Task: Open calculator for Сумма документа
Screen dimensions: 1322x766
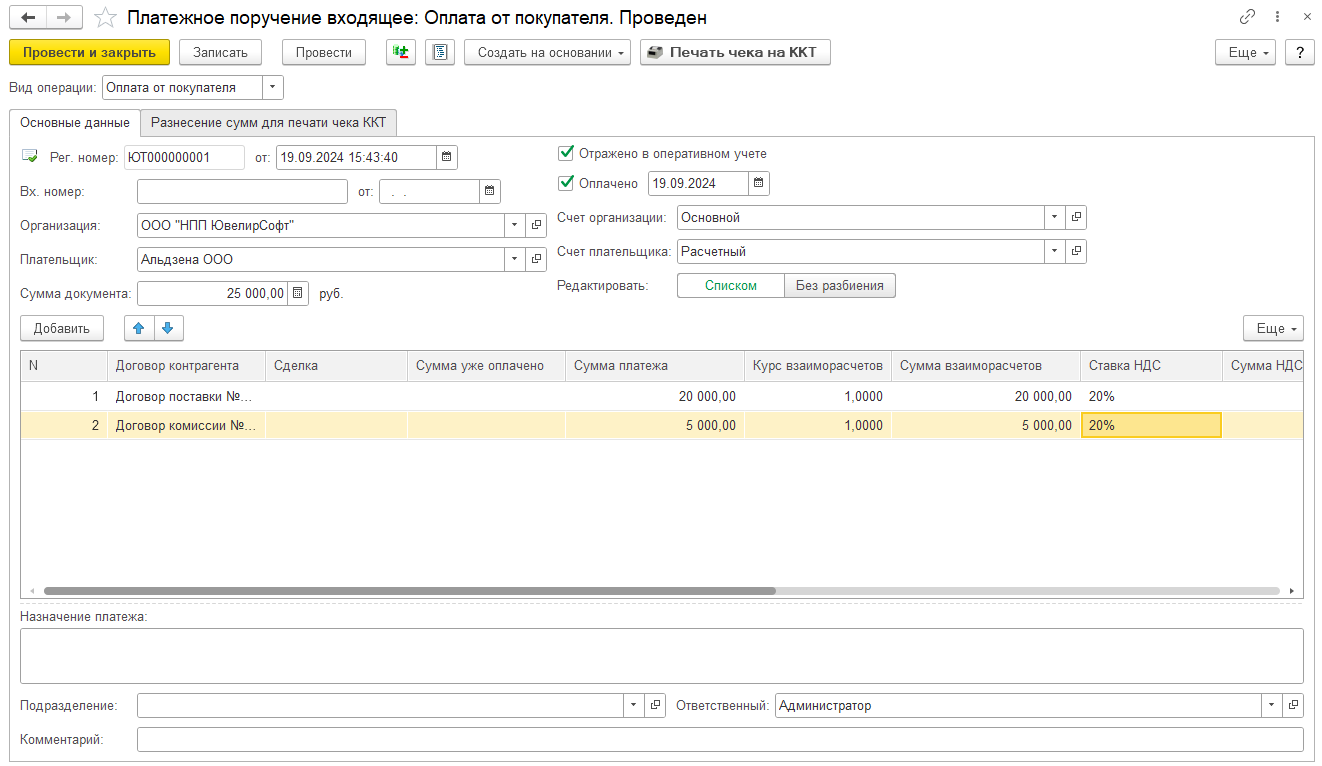Action: click(298, 293)
